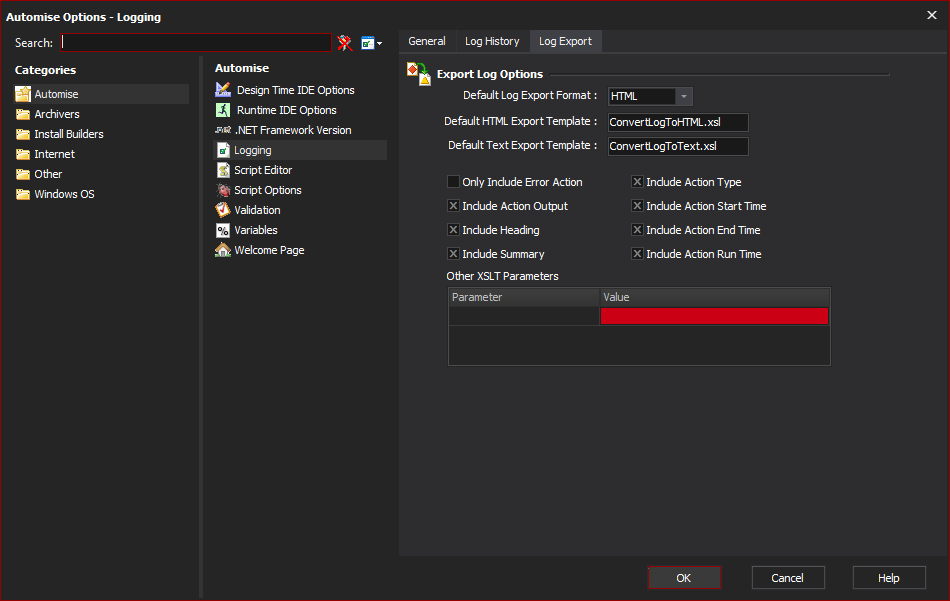Screen dimensions: 950x601
Task: Select the Windows OS category label
Action: coord(64,194)
